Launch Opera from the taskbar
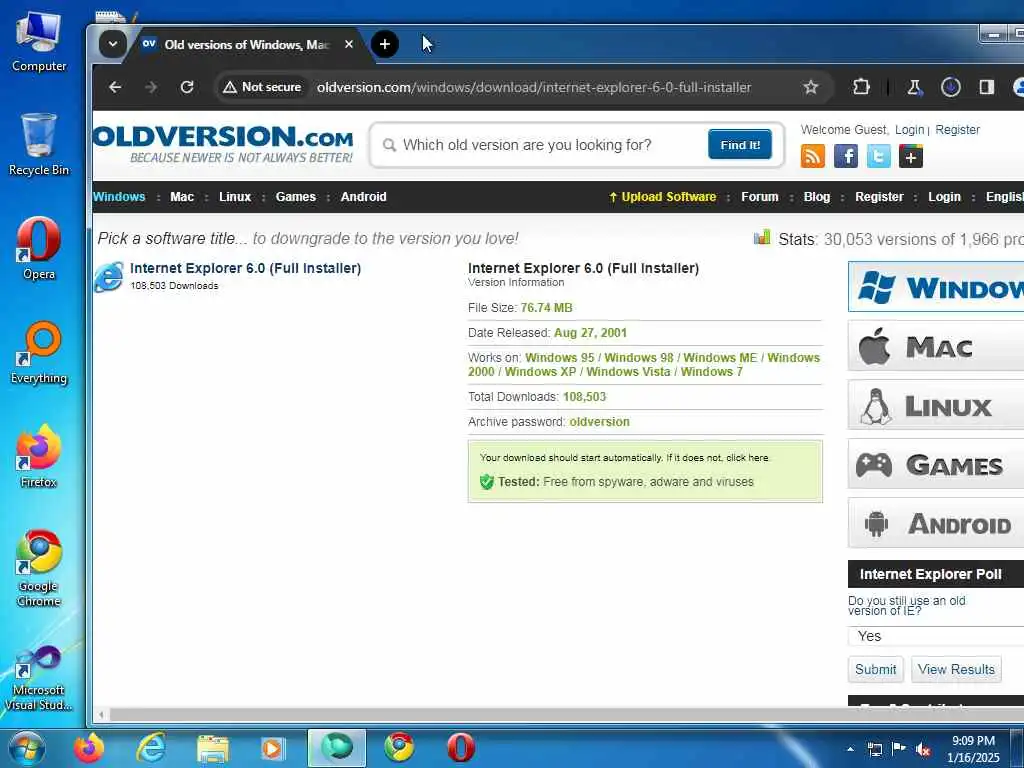Image resolution: width=1024 pixels, height=768 pixels. 460,748
